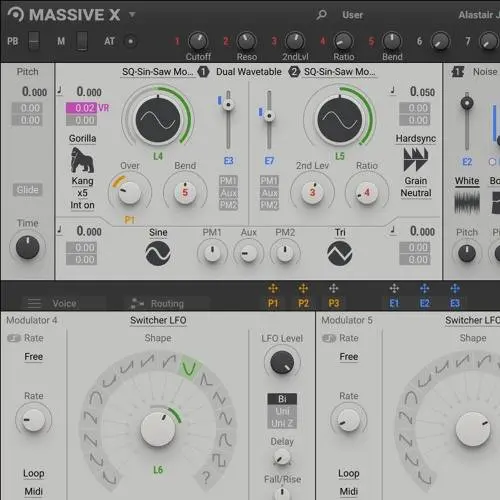This screenshot has height=500, width=500.
Task: Open the Kang wavetable mode menu
Action: [x=82, y=181]
